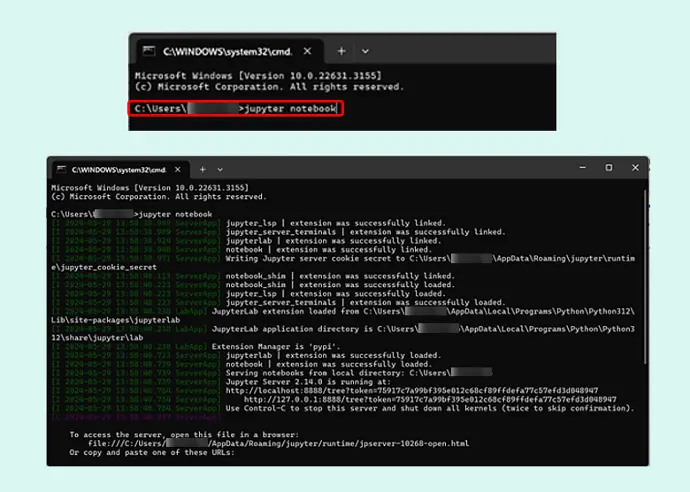The width and height of the screenshot is (690, 492).
Task: Open the 127.0.0.1:8888 tree token URL
Action: click(430, 399)
